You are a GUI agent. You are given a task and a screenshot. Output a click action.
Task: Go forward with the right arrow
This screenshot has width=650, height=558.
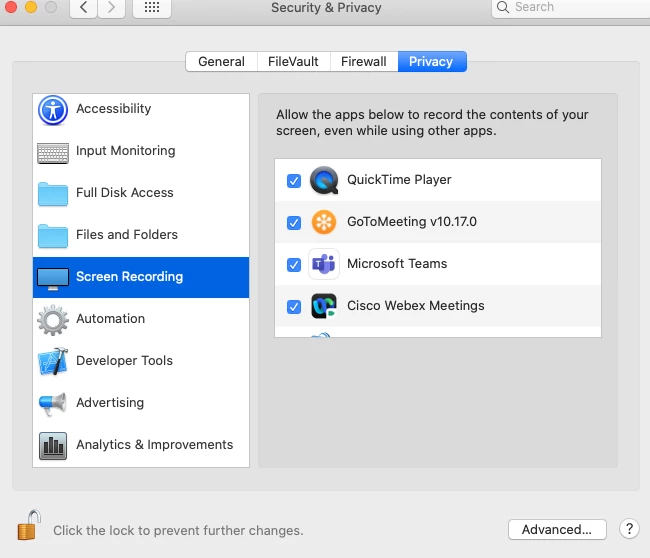click(111, 7)
